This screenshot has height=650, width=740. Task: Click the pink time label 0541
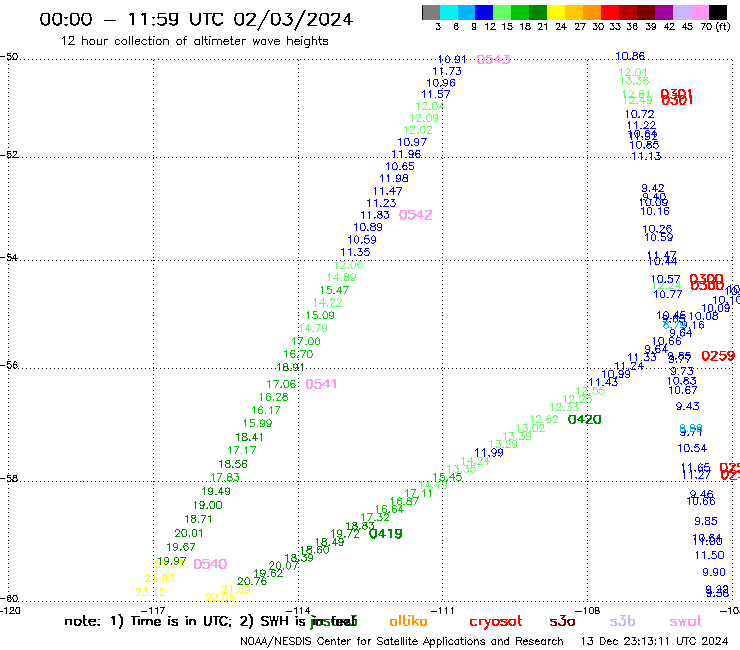coord(321,384)
